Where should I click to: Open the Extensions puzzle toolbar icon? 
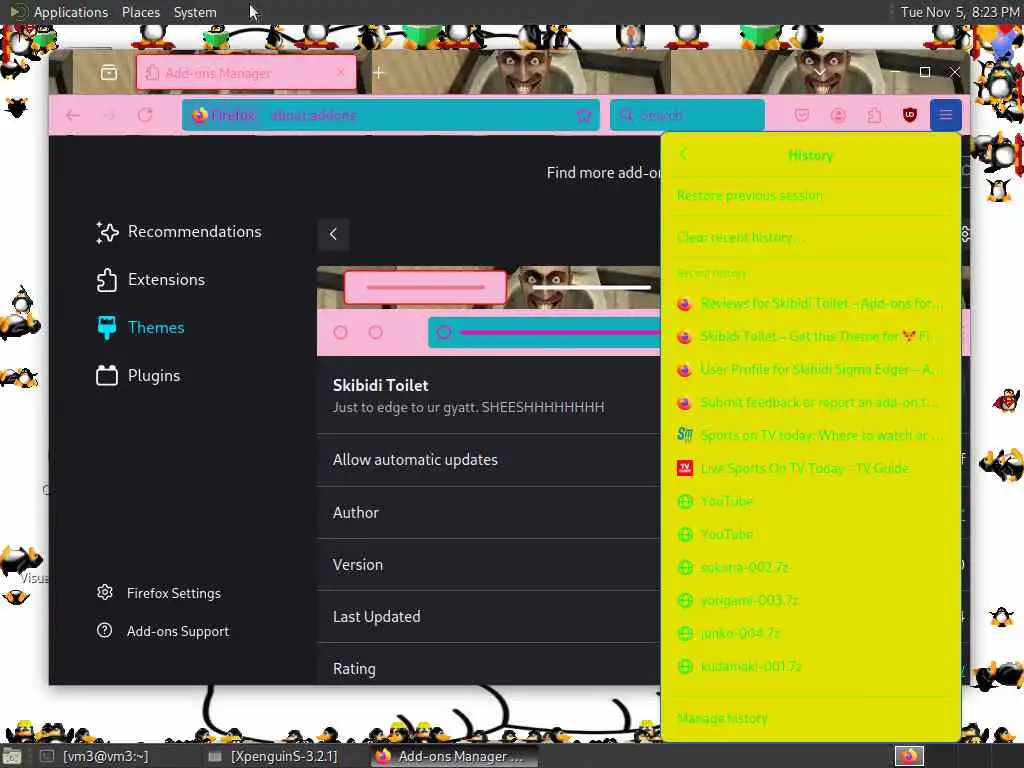coord(874,116)
